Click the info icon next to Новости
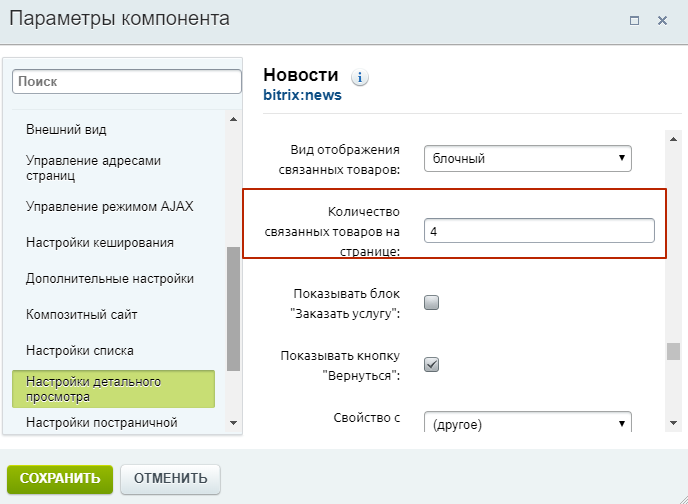688x504 pixels. click(361, 77)
